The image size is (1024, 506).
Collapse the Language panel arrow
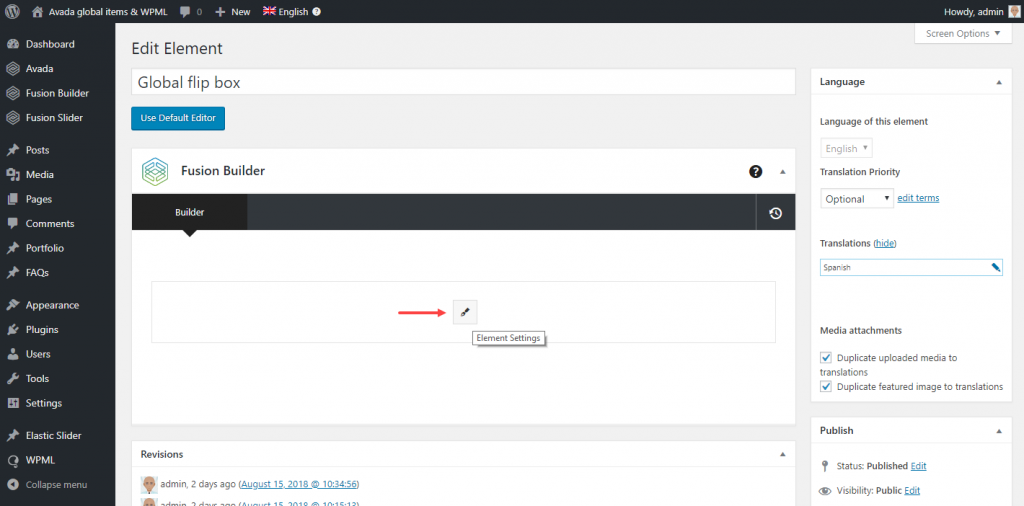tap(999, 82)
